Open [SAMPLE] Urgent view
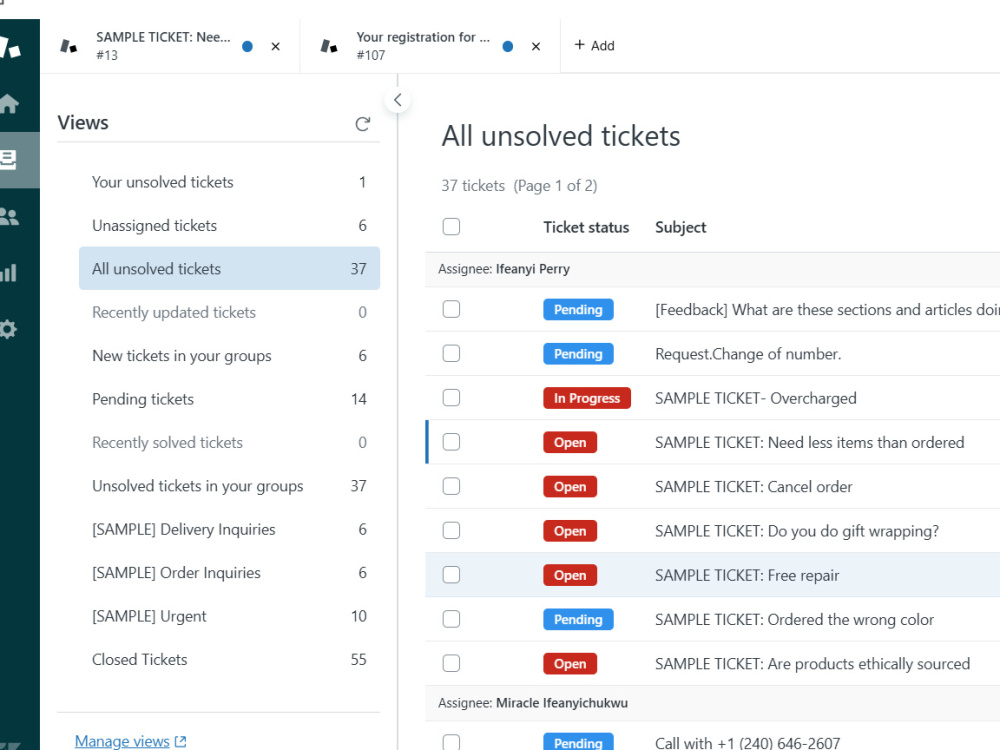 click(230, 616)
